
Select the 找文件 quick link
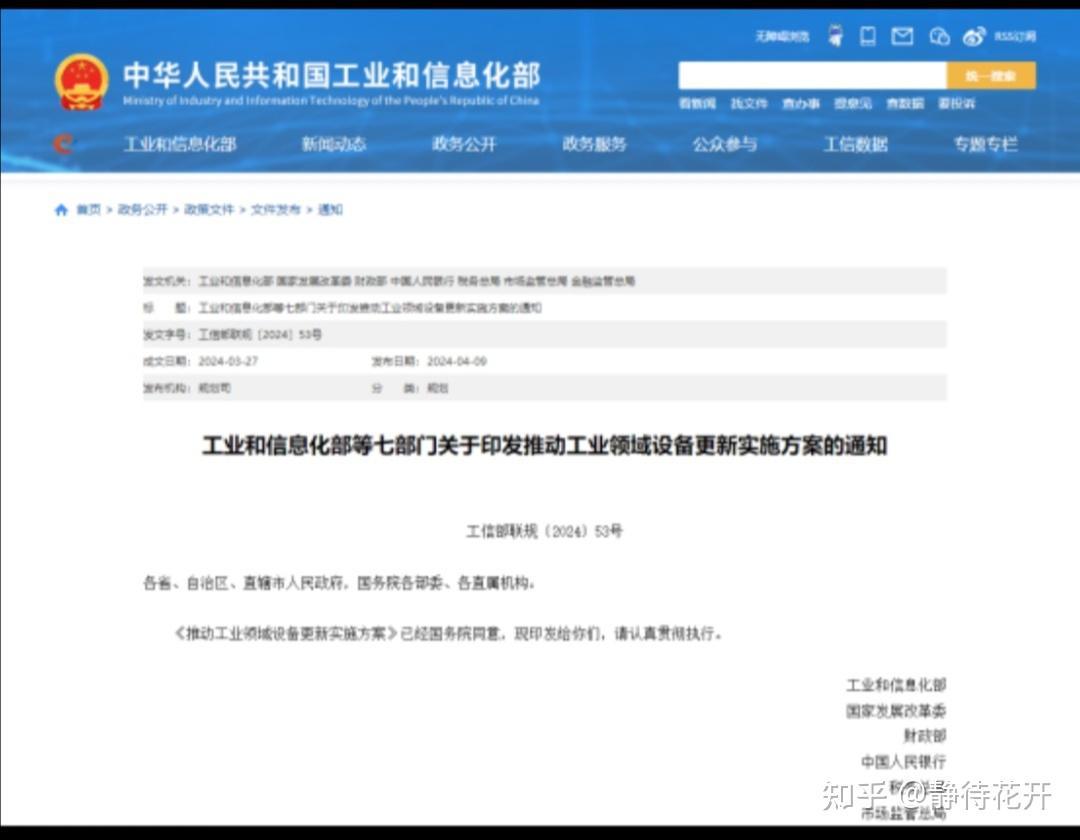click(749, 104)
